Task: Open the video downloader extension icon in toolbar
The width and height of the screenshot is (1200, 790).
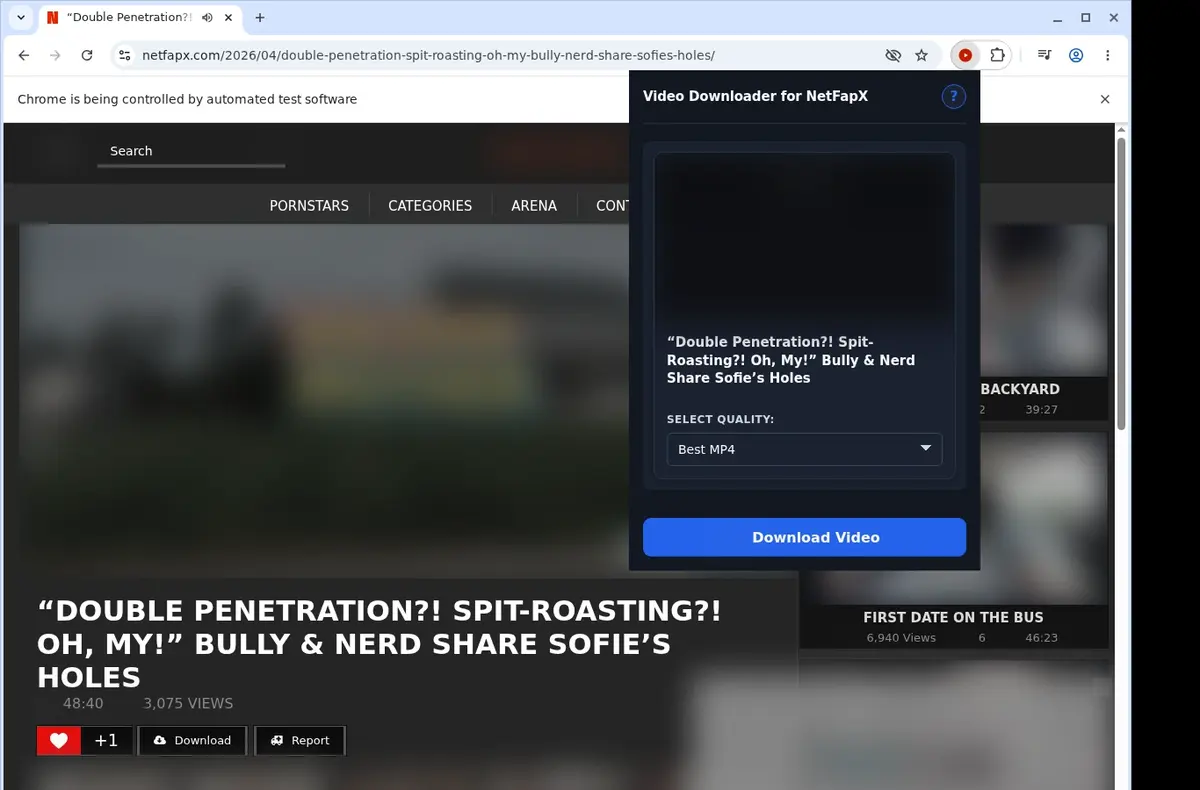Action: coord(965,56)
